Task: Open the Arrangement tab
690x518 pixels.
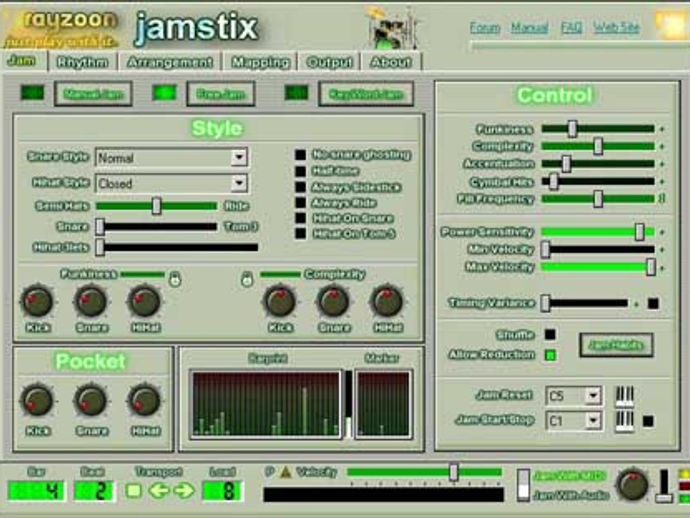Action: coord(169,62)
